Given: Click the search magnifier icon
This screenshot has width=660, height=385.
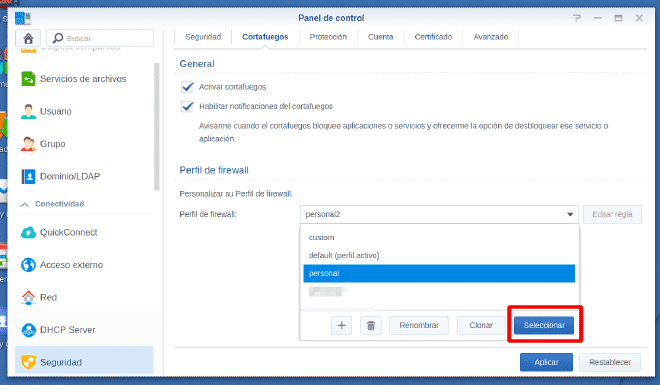Looking at the screenshot, I should tap(58, 38).
